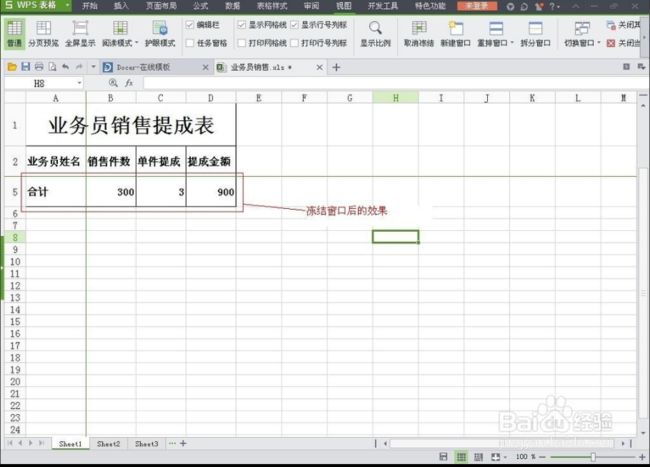Undo the last action
This screenshot has height=467, width=650.
pos(65,67)
